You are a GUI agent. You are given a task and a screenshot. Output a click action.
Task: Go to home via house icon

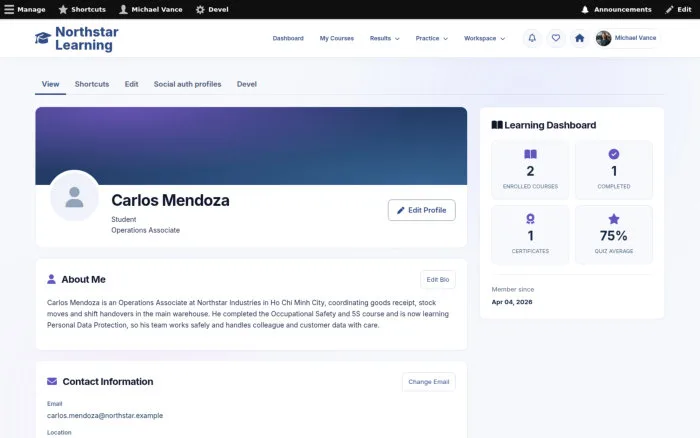coord(579,38)
